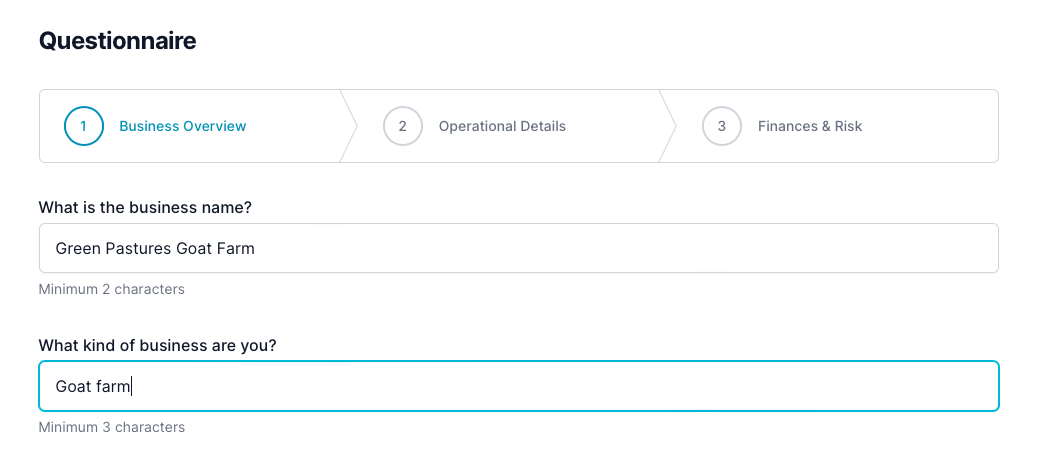Switch to the Operational Details step
1037x466 pixels.
502,126
